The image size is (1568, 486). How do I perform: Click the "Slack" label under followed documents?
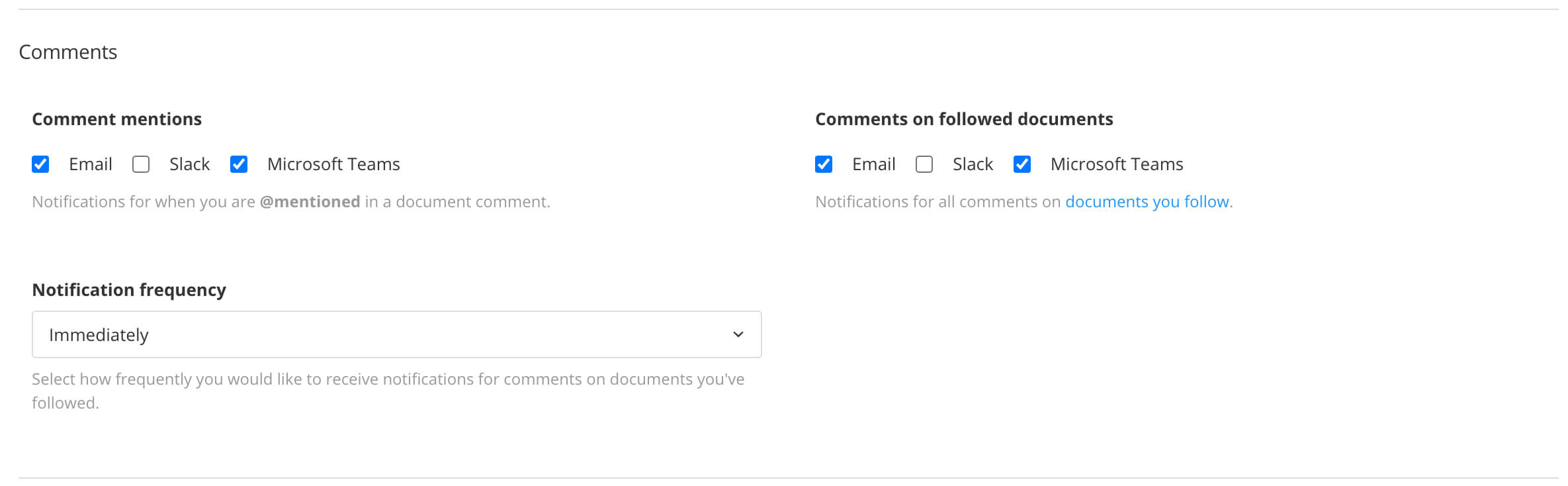(x=973, y=164)
